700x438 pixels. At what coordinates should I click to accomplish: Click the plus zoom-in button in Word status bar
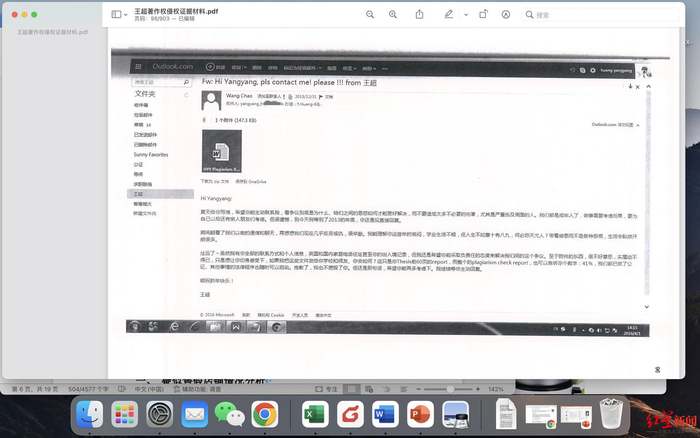(478, 389)
